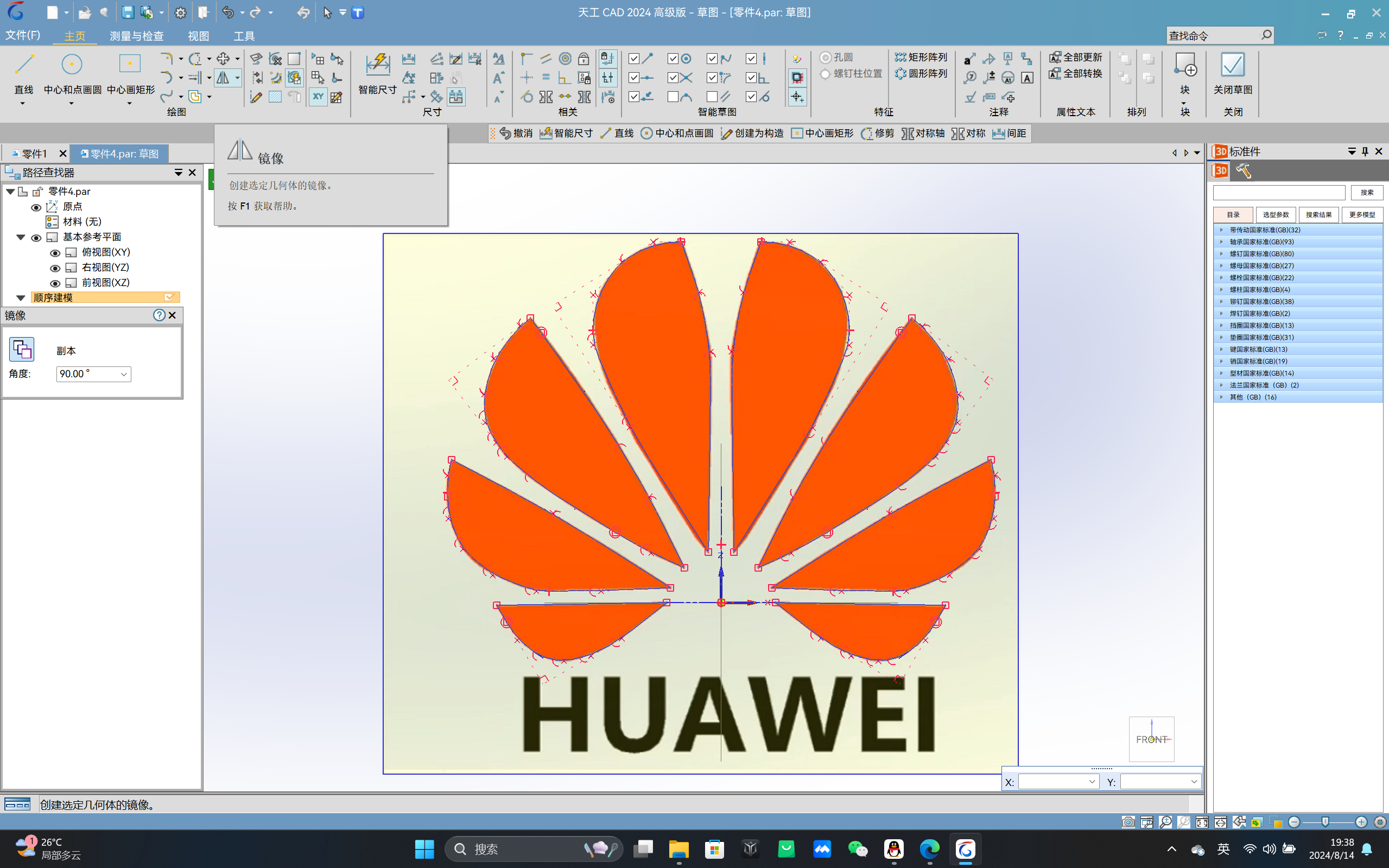Click the zoom-in plus button by the slider
The image size is (1389, 868).
[x=1361, y=822]
